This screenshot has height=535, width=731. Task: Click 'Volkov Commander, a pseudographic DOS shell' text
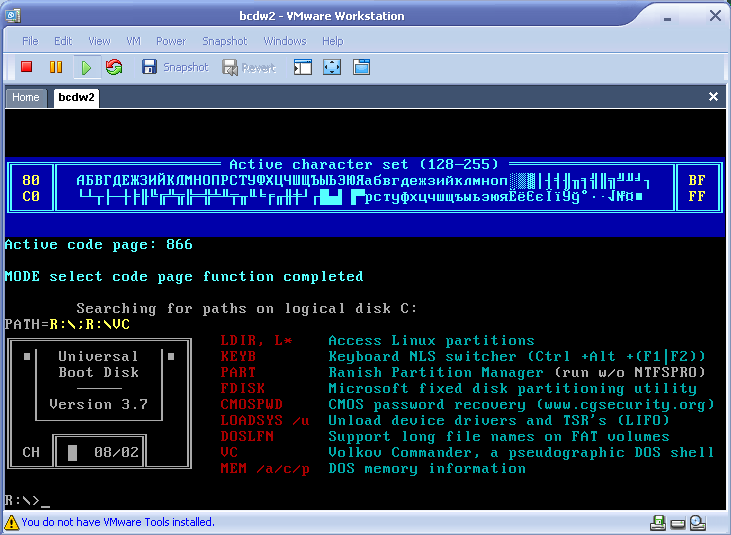tap(521, 453)
